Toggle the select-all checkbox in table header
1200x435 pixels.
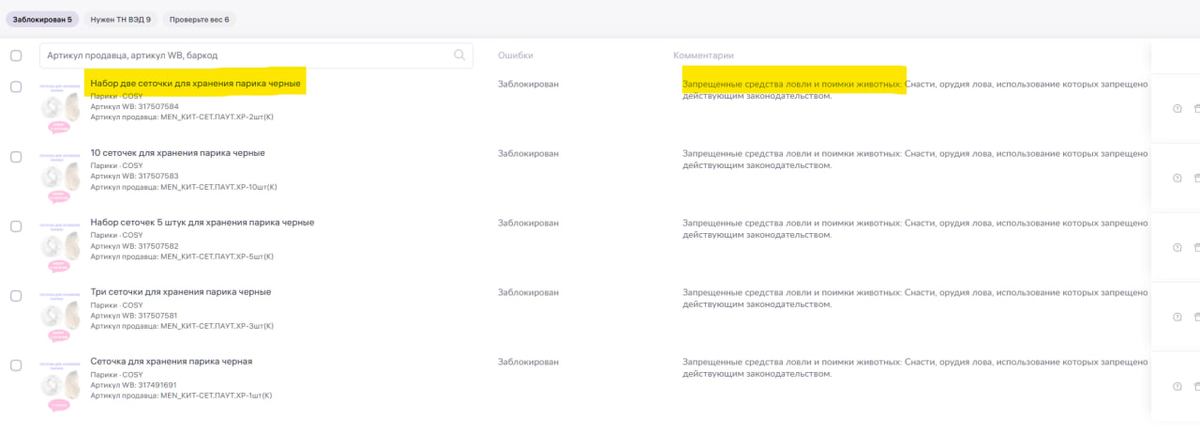[16, 56]
